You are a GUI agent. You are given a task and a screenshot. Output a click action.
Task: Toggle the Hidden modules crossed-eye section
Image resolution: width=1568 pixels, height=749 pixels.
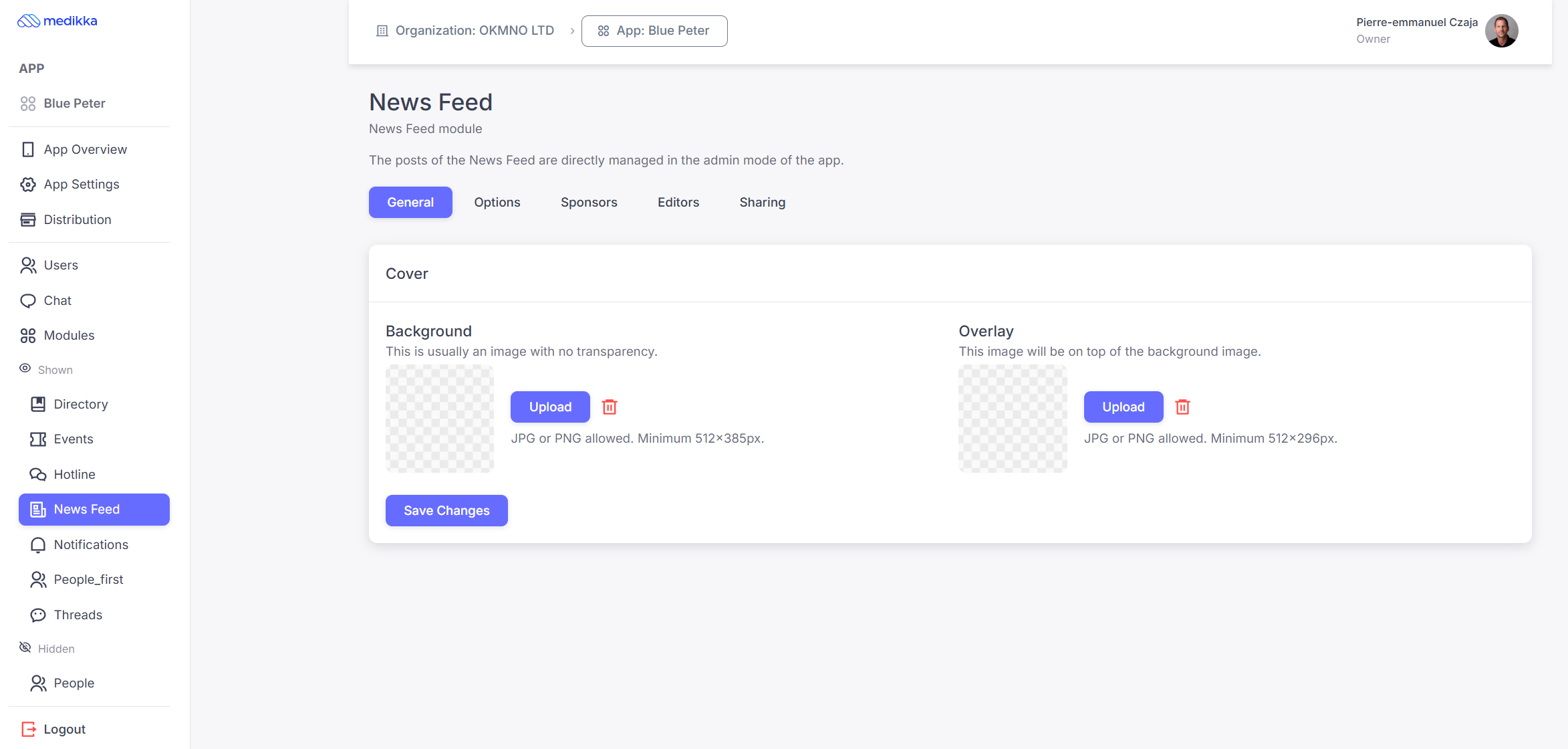point(47,648)
